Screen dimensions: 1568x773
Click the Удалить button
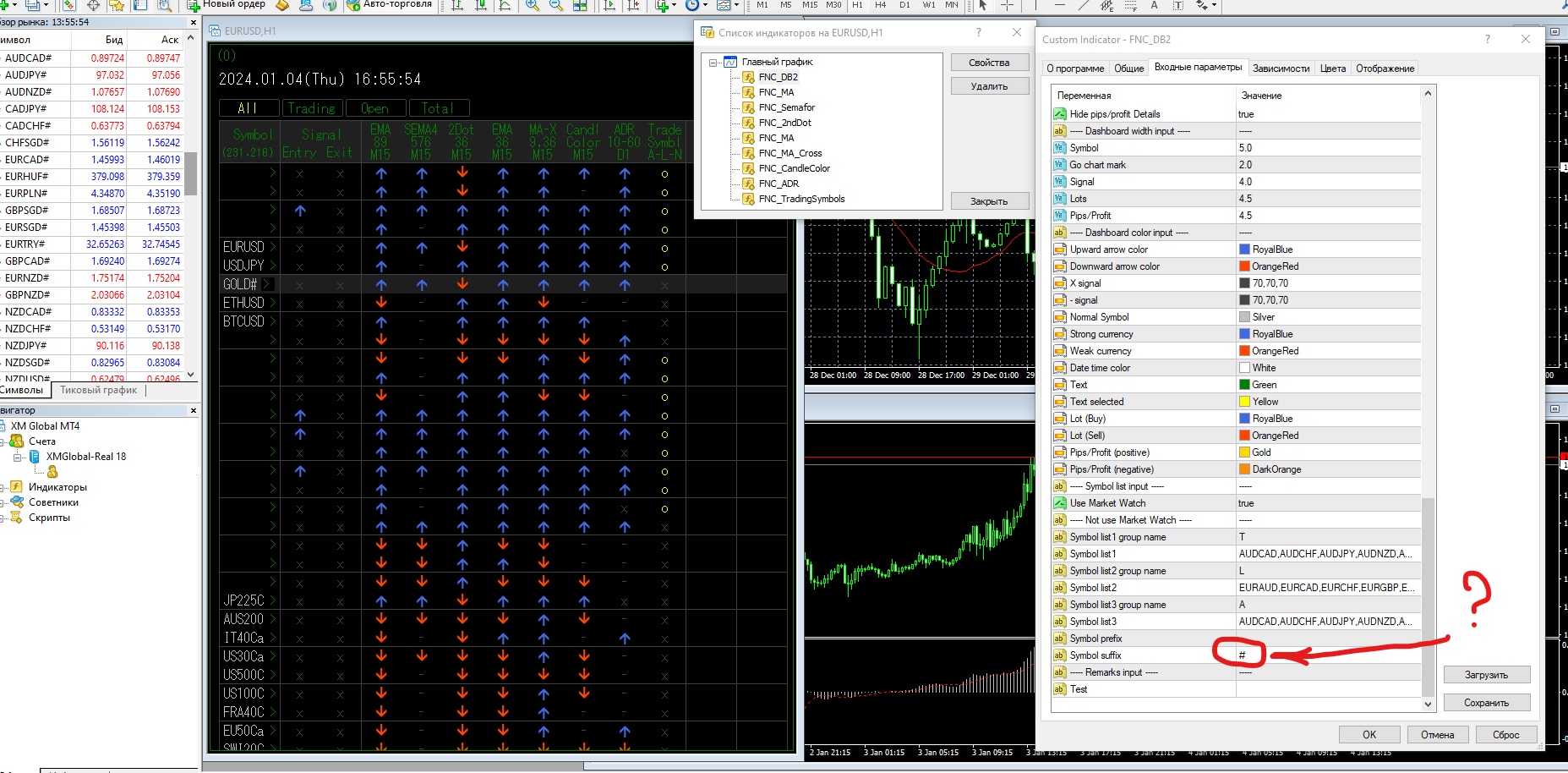tap(989, 86)
